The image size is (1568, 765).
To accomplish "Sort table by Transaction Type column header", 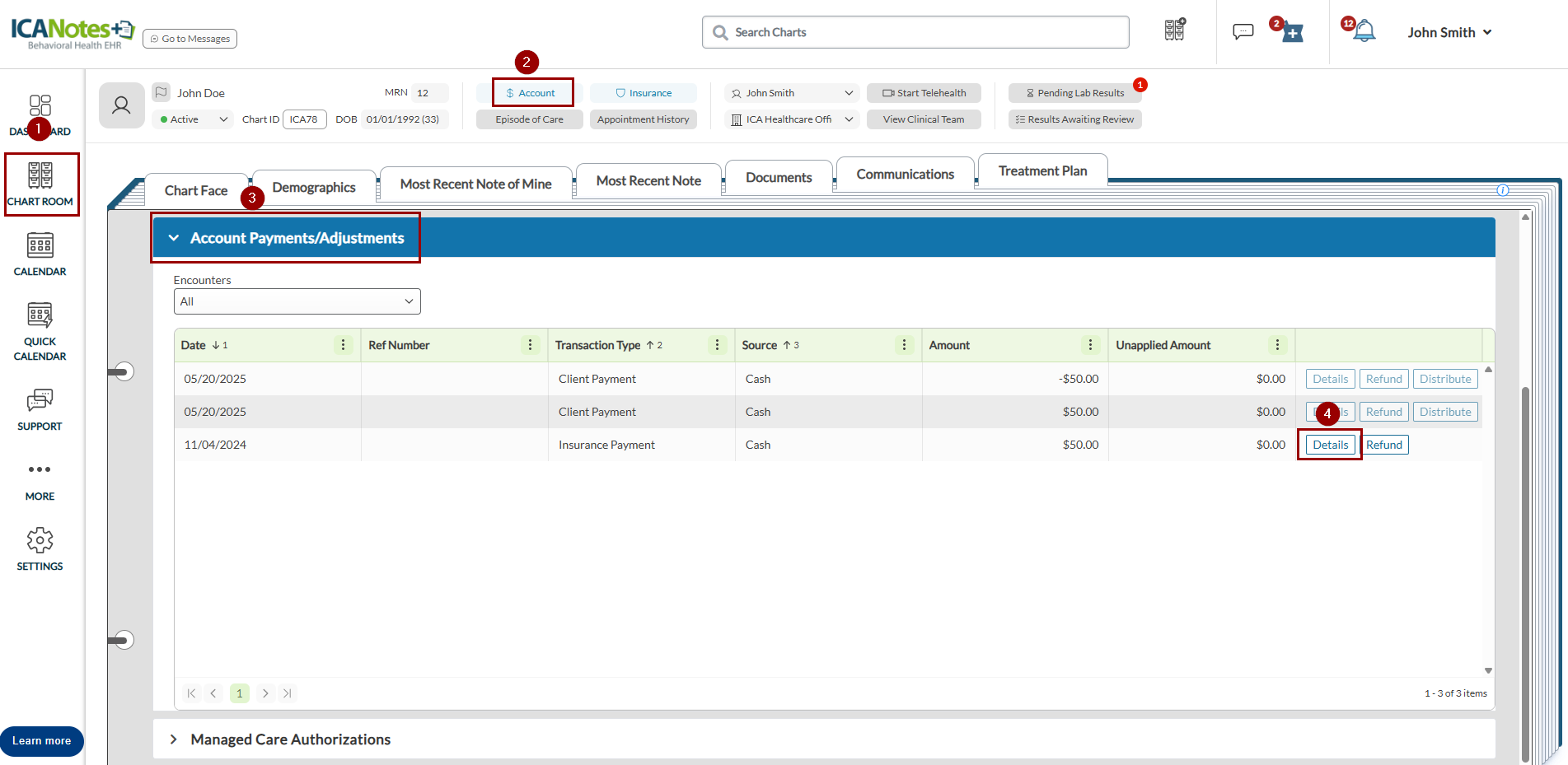I will click(x=597, y=345).
